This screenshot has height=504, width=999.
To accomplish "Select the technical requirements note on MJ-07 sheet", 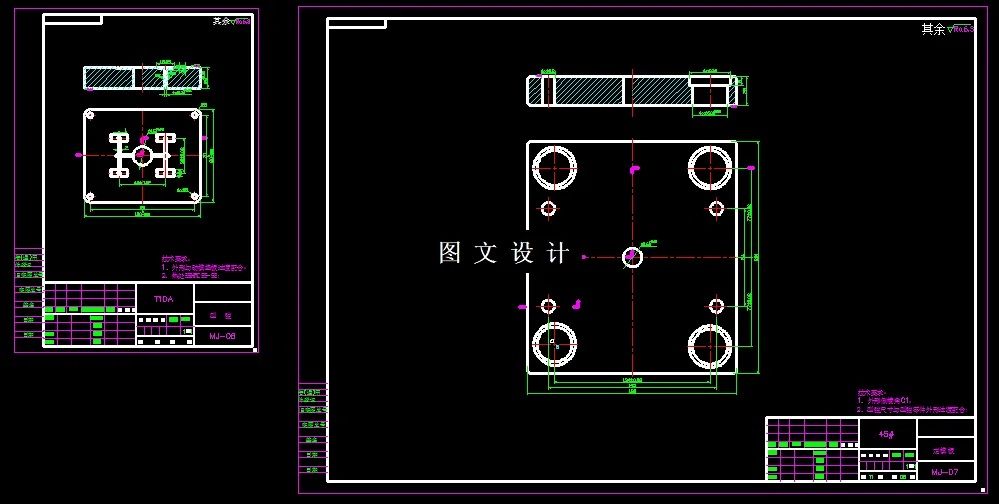I will pyautogui.click(x=912, y=401).
